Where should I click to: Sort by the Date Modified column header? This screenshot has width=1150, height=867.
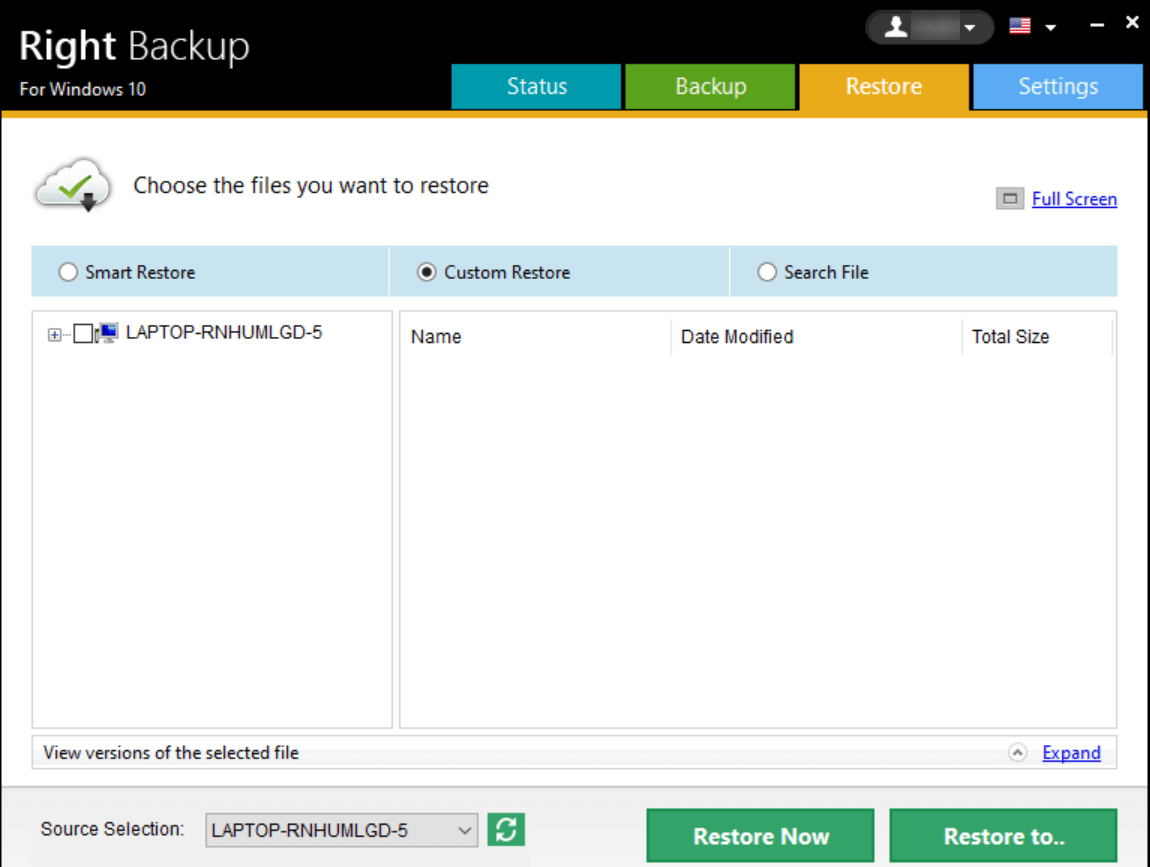[x=737, y=337]
